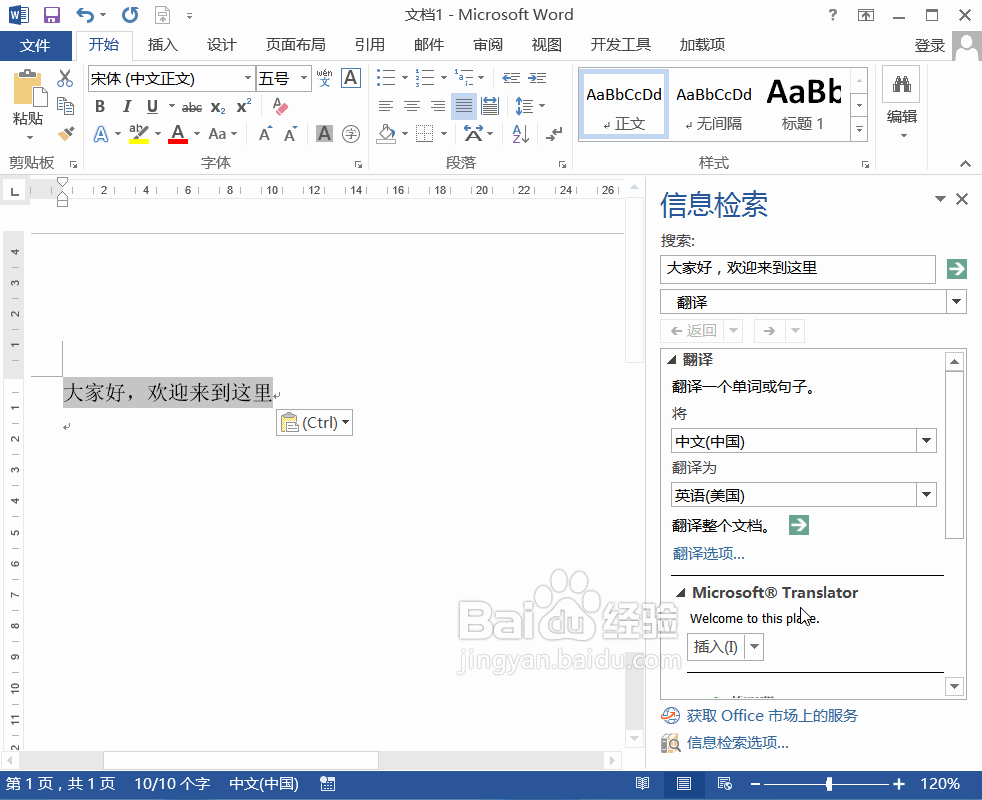Select the Format Painter brush
Image resolution: width=982 pixels, height=800 pixels.
65,133
